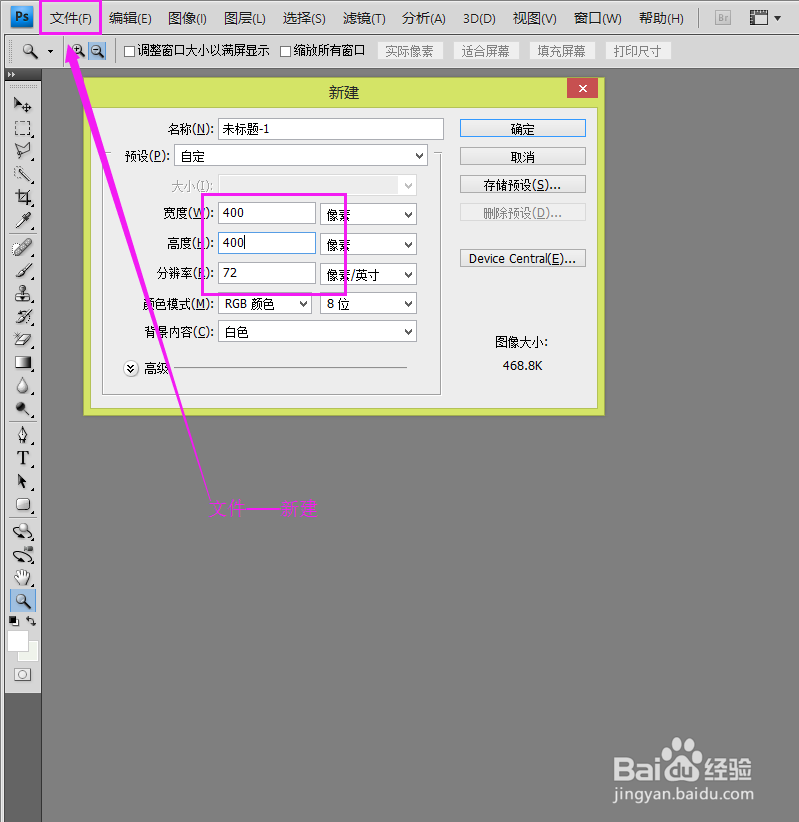
Task: Enable zoom all windows checkbox
Action: [286, 51]
